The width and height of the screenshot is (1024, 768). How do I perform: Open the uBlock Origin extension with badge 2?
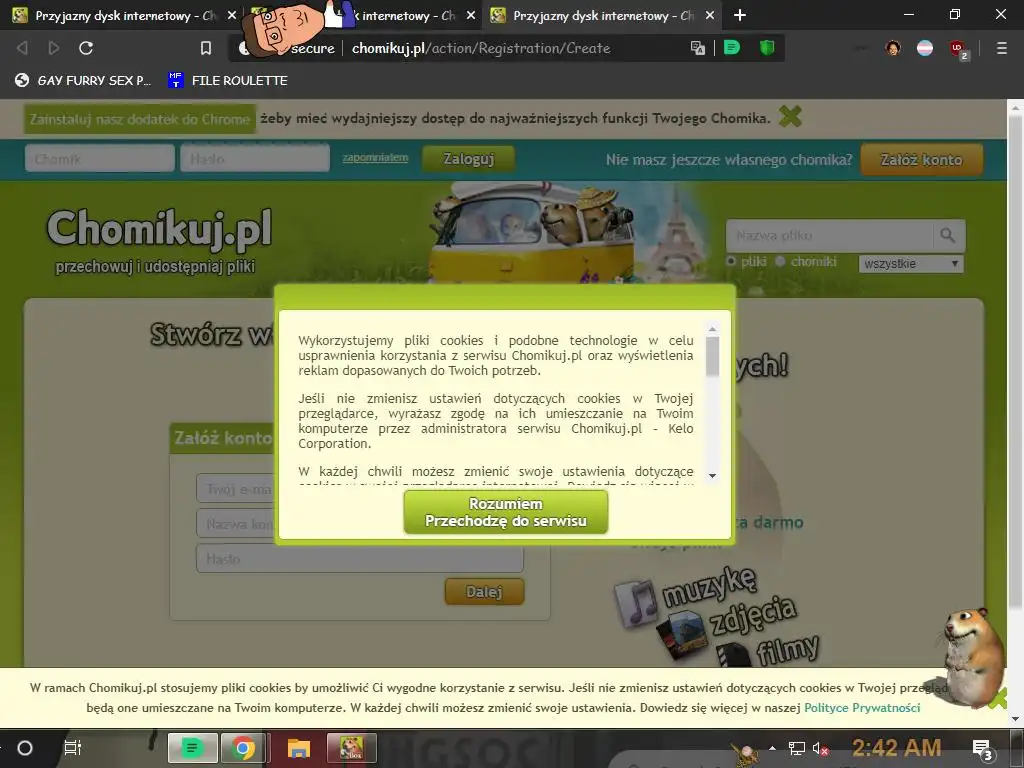[958, 49]
